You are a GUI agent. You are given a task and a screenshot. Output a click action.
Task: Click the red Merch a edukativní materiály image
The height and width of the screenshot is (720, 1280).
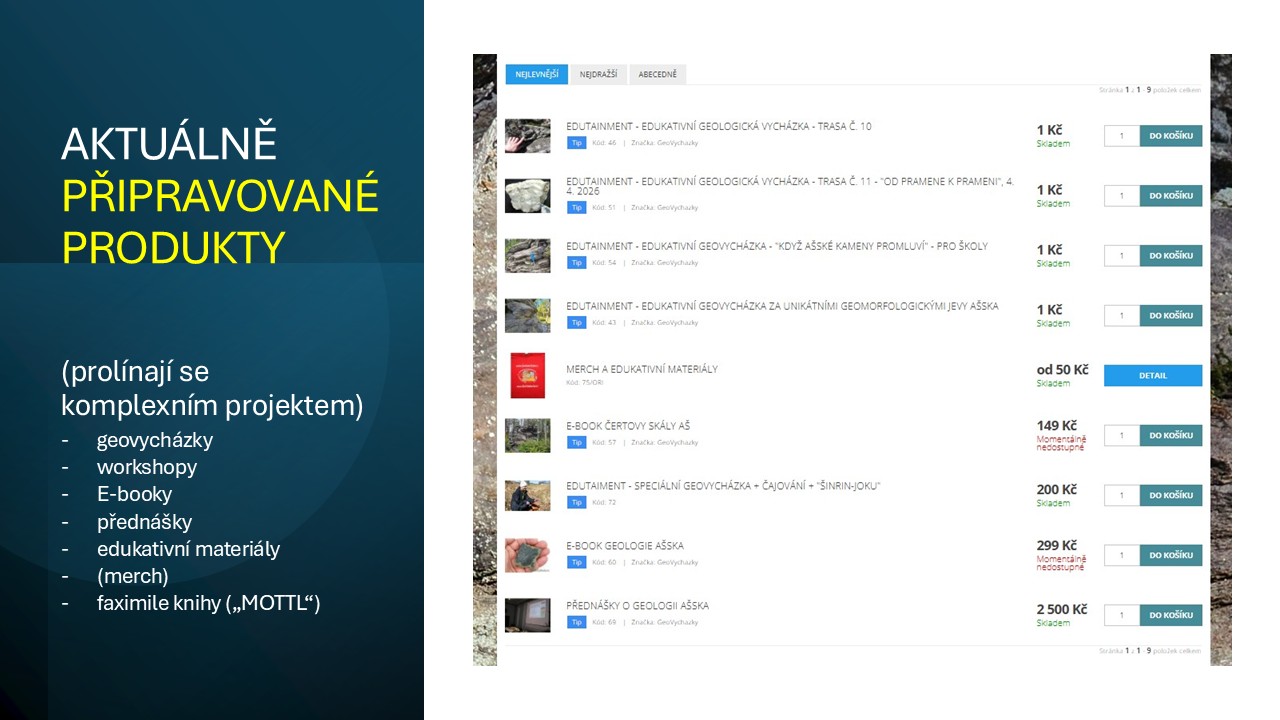(527, 375)
